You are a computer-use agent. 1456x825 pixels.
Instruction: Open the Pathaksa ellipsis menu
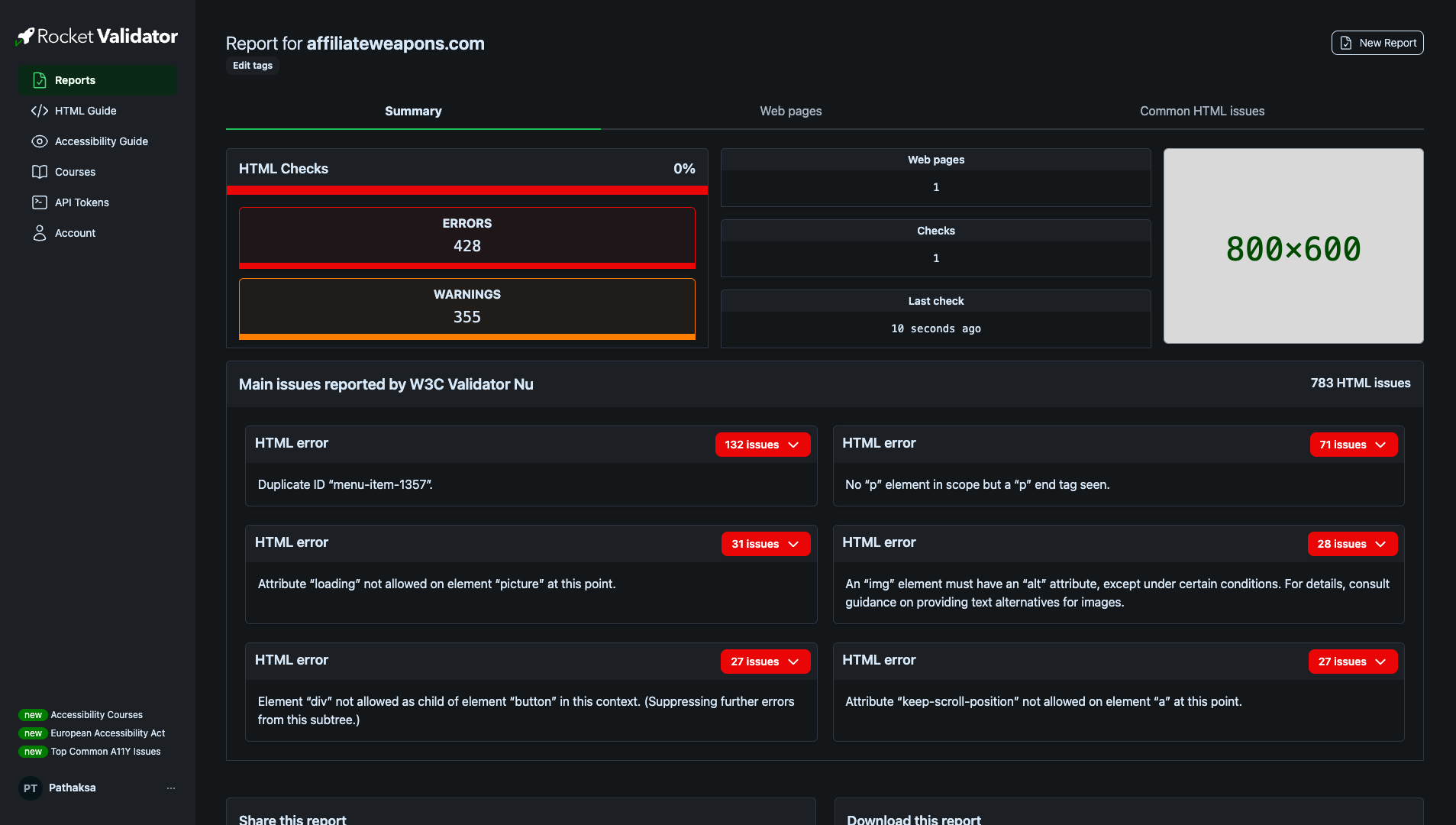click(x=170, y=788)
